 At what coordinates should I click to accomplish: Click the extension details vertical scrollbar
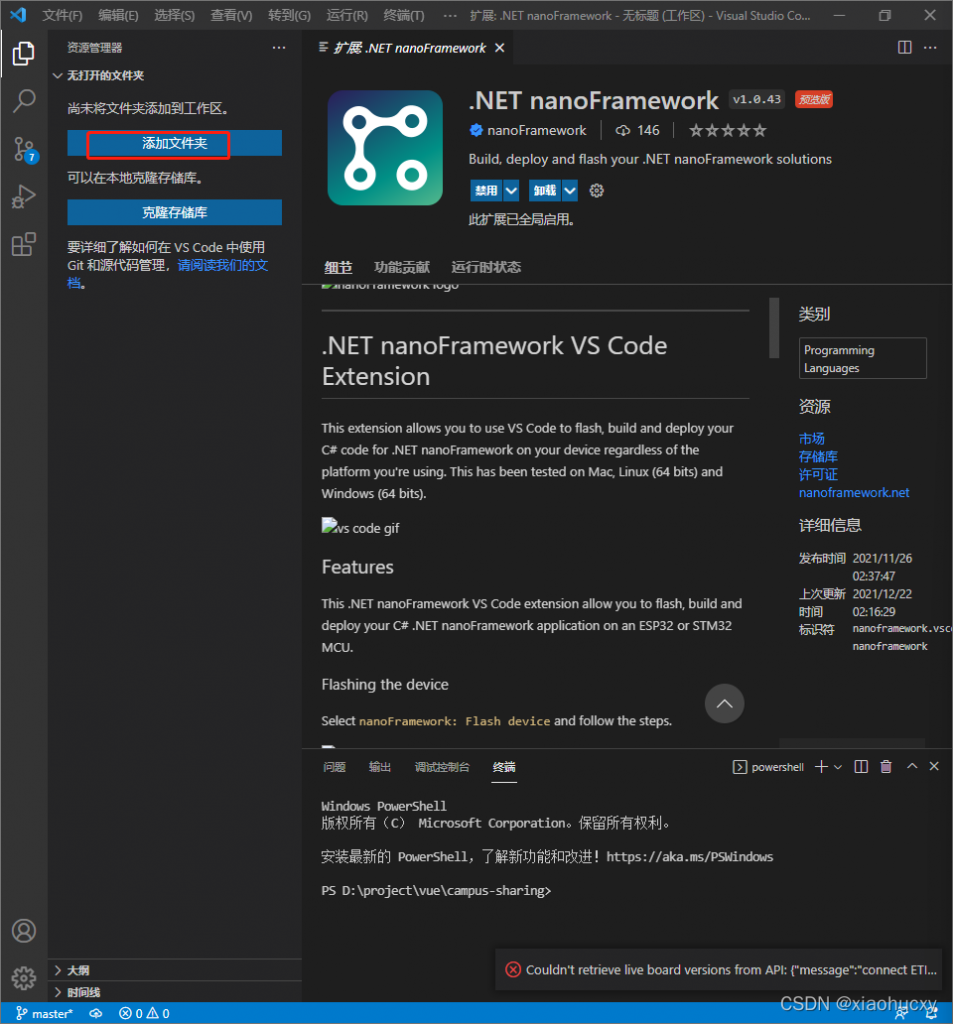click(774, 328)
